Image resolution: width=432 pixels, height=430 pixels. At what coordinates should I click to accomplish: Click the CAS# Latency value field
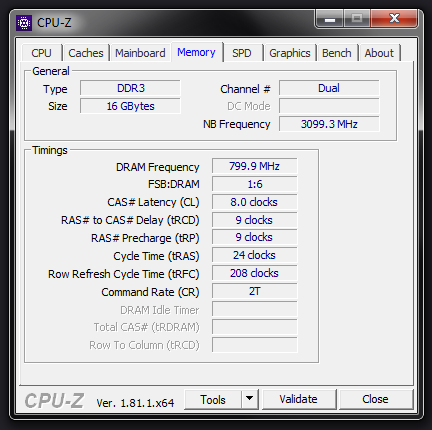(254, 202)
